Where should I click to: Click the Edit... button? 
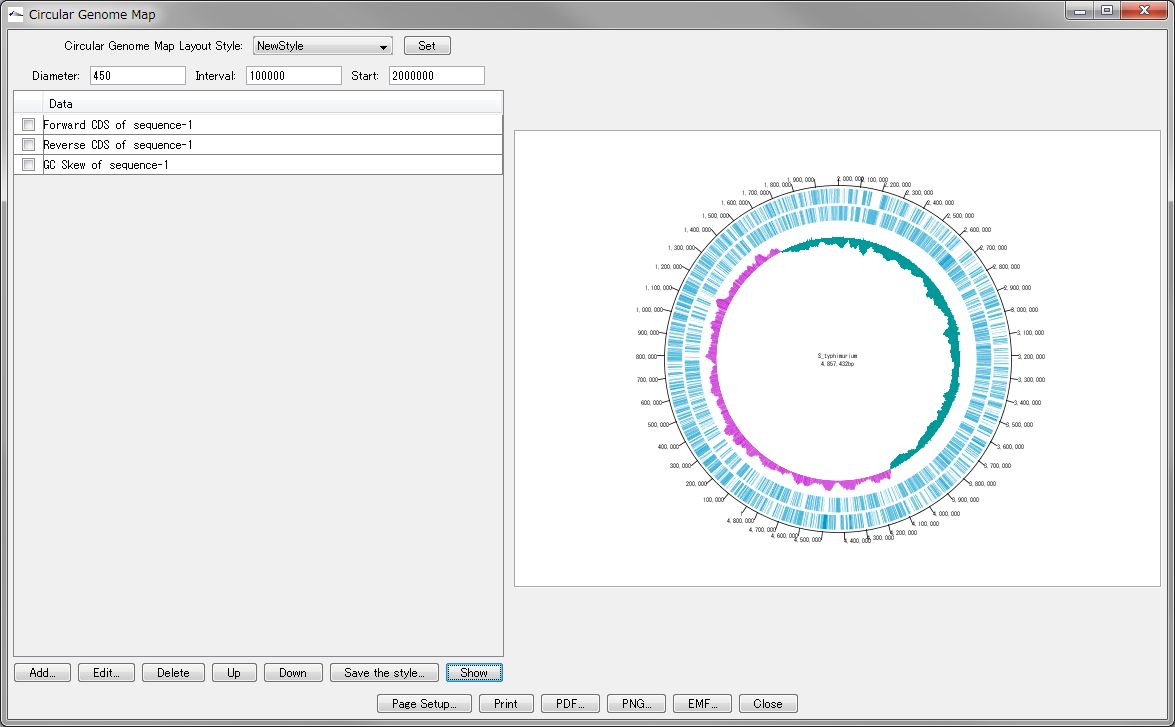point(106,672)
